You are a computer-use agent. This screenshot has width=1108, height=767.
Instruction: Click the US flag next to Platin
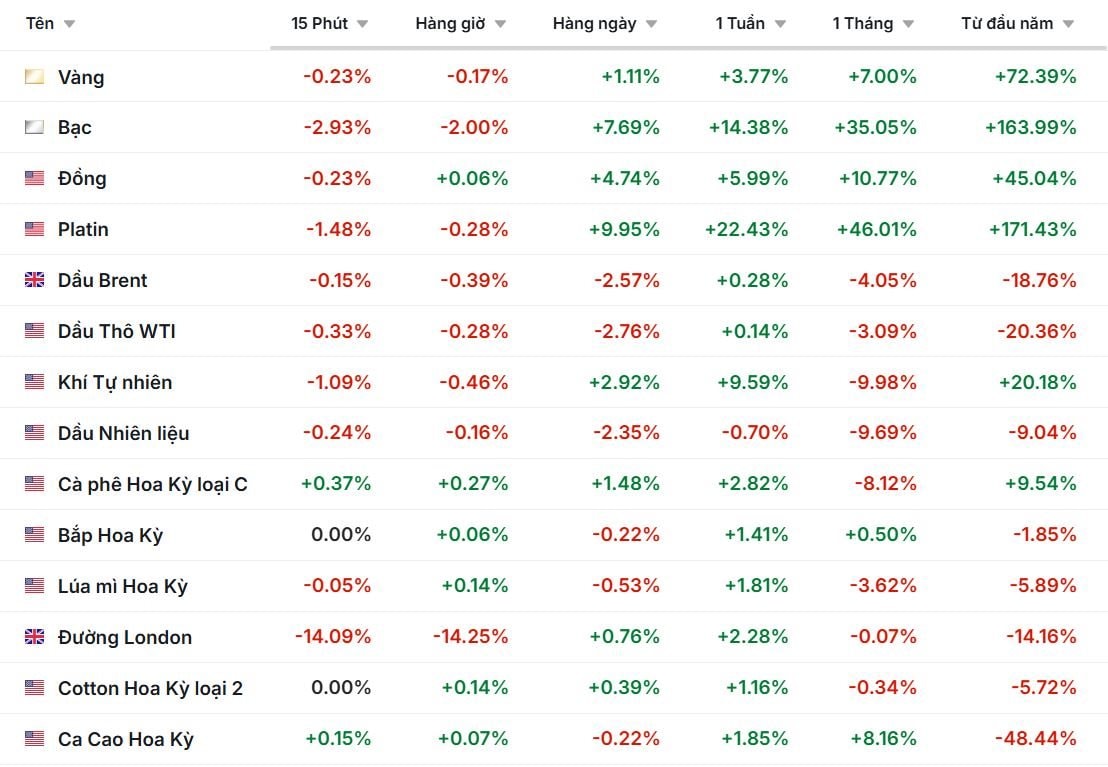click(35, 230)
